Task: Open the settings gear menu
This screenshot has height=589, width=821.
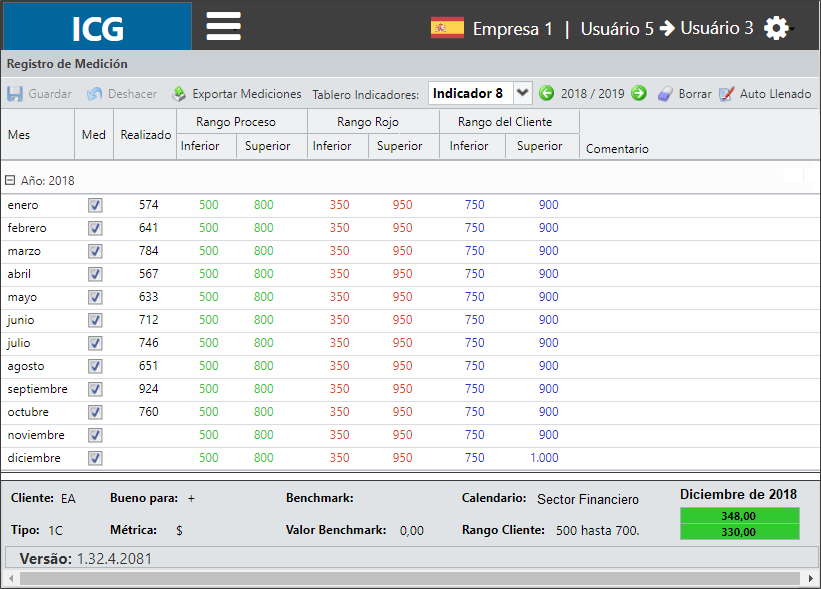Action: click(776, 28)
